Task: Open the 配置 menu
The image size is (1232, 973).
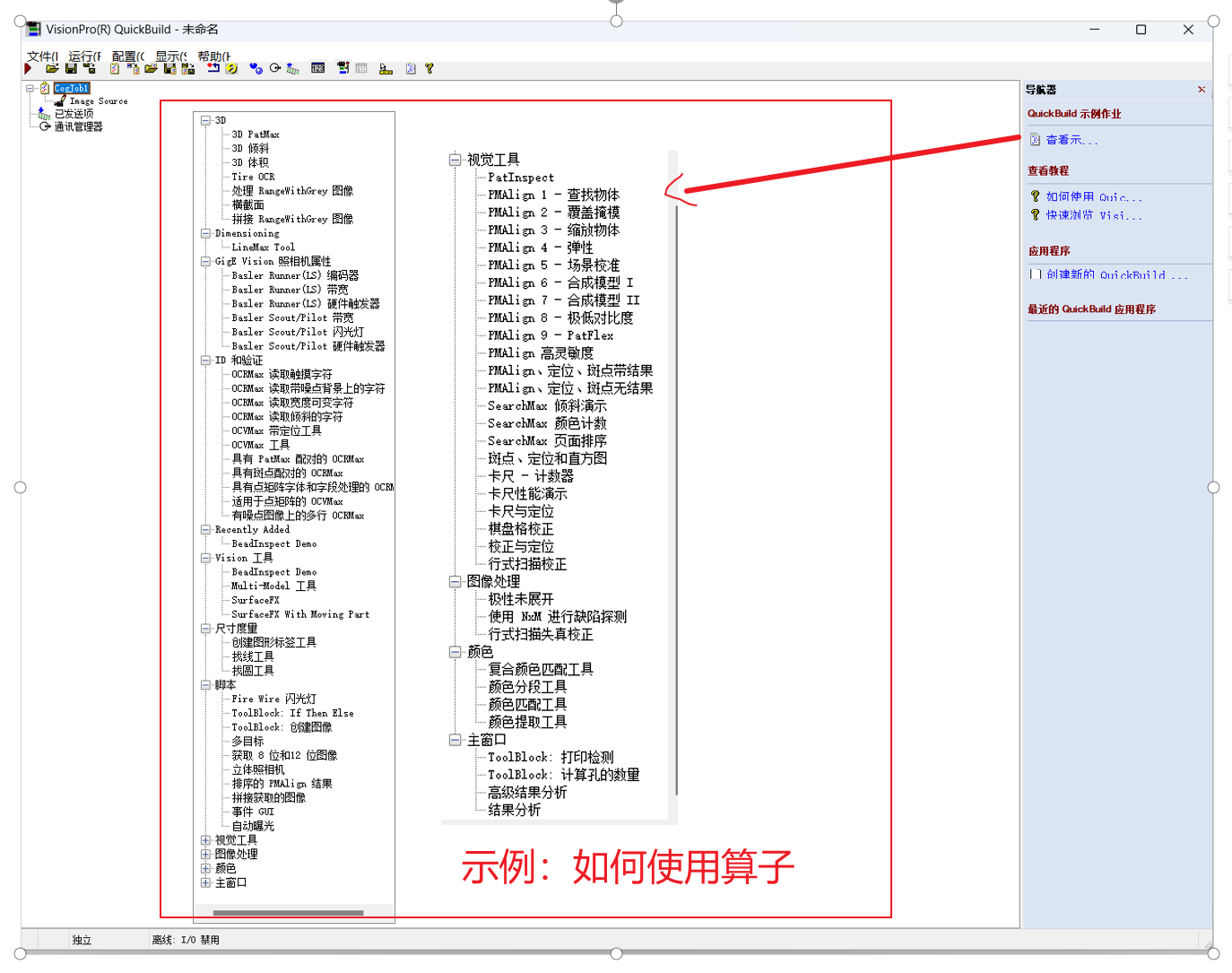Action: click(x=128, y=56)
